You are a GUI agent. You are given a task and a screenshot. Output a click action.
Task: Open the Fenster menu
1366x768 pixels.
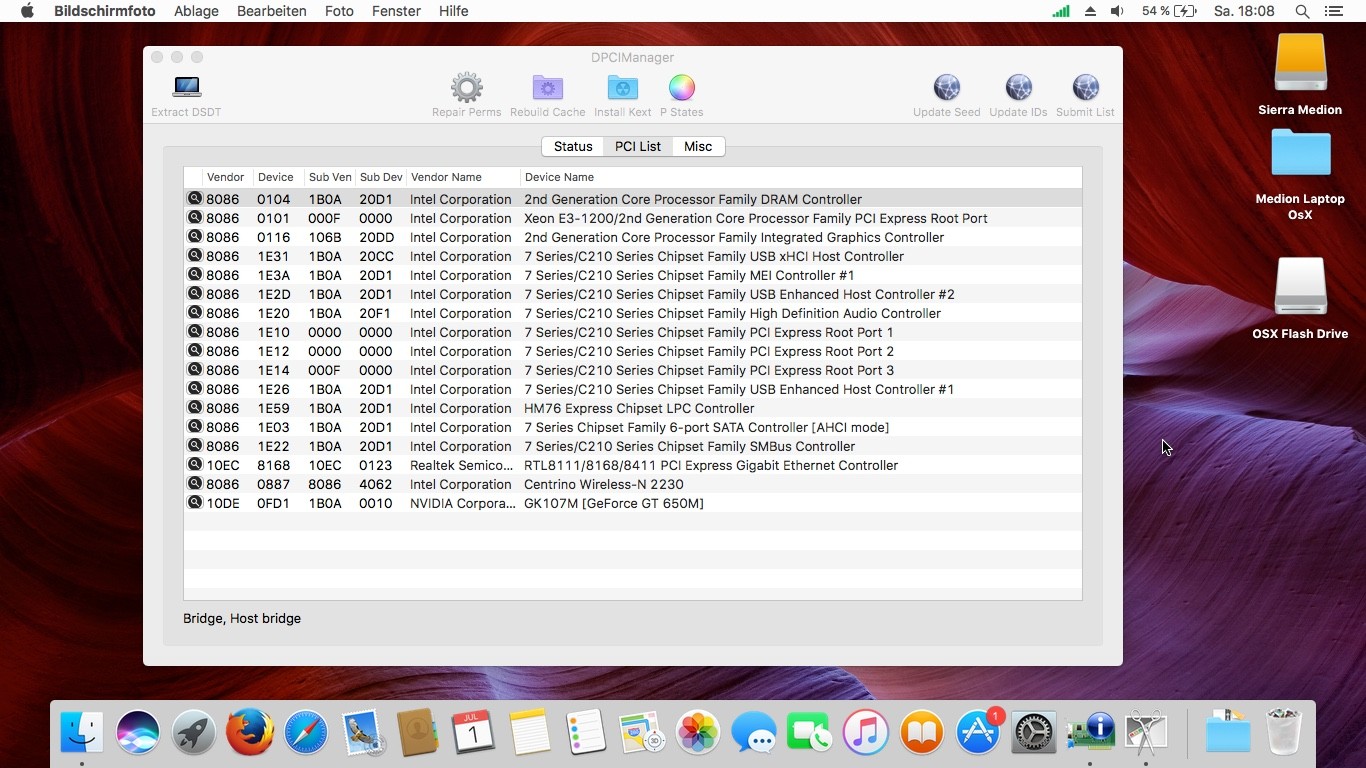(396, 11)
